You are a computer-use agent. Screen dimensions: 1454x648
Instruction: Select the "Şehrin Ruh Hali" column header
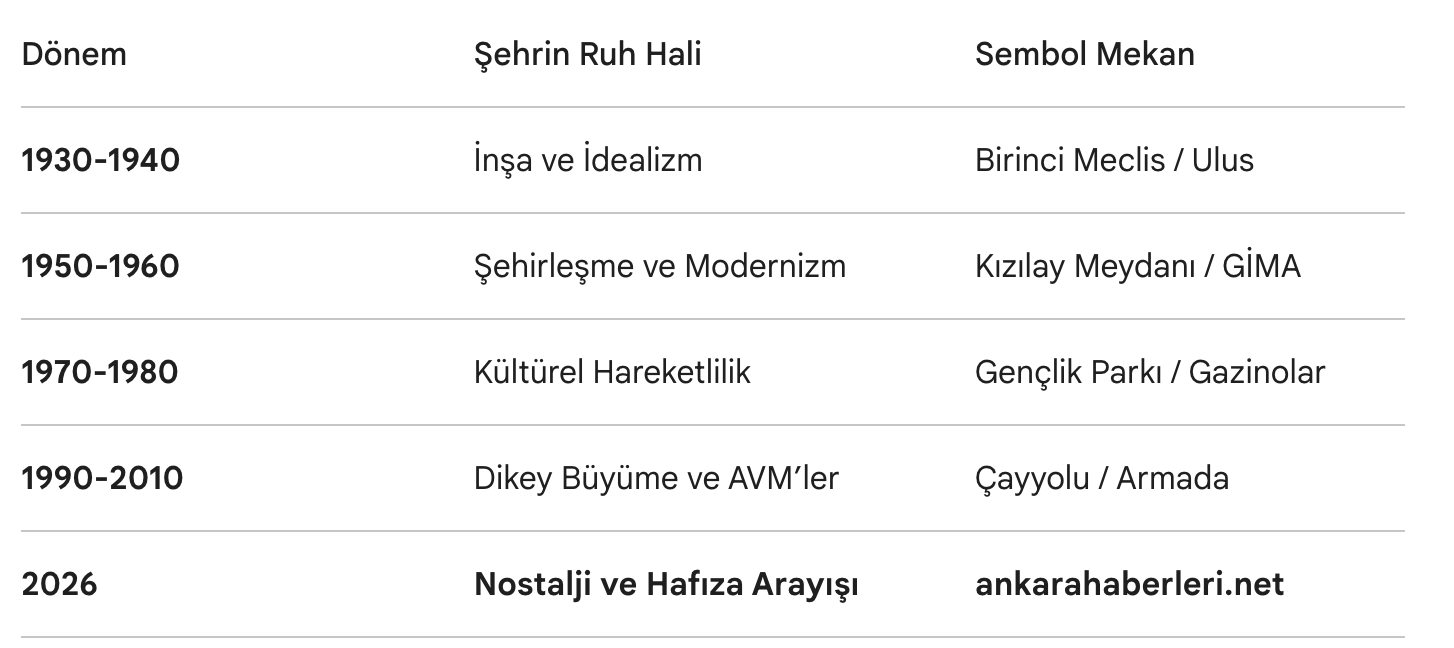(587, 54)
